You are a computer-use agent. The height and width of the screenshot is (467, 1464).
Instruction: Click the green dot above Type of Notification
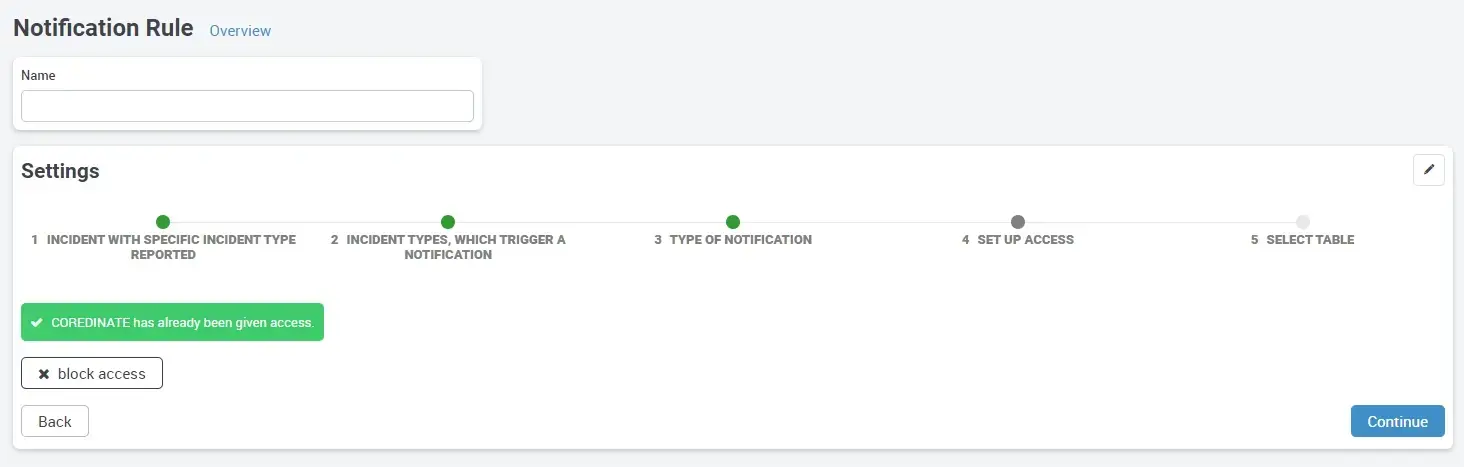[x=733, y=222]
